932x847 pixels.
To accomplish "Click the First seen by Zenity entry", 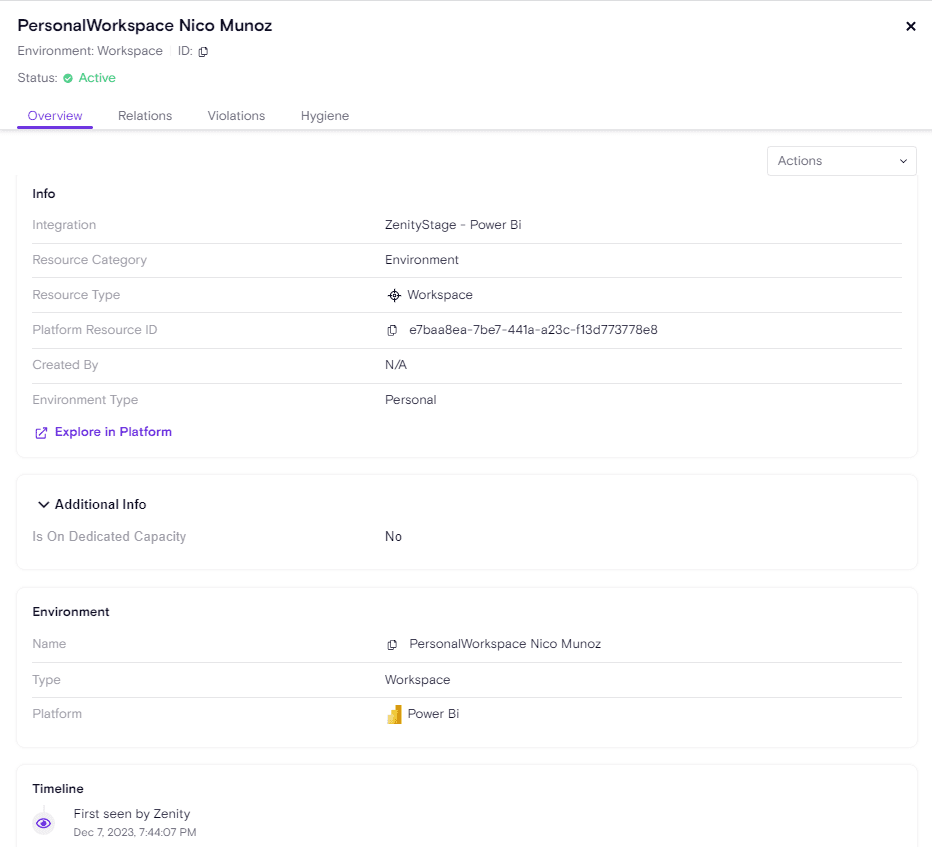I will coord(132,814).
